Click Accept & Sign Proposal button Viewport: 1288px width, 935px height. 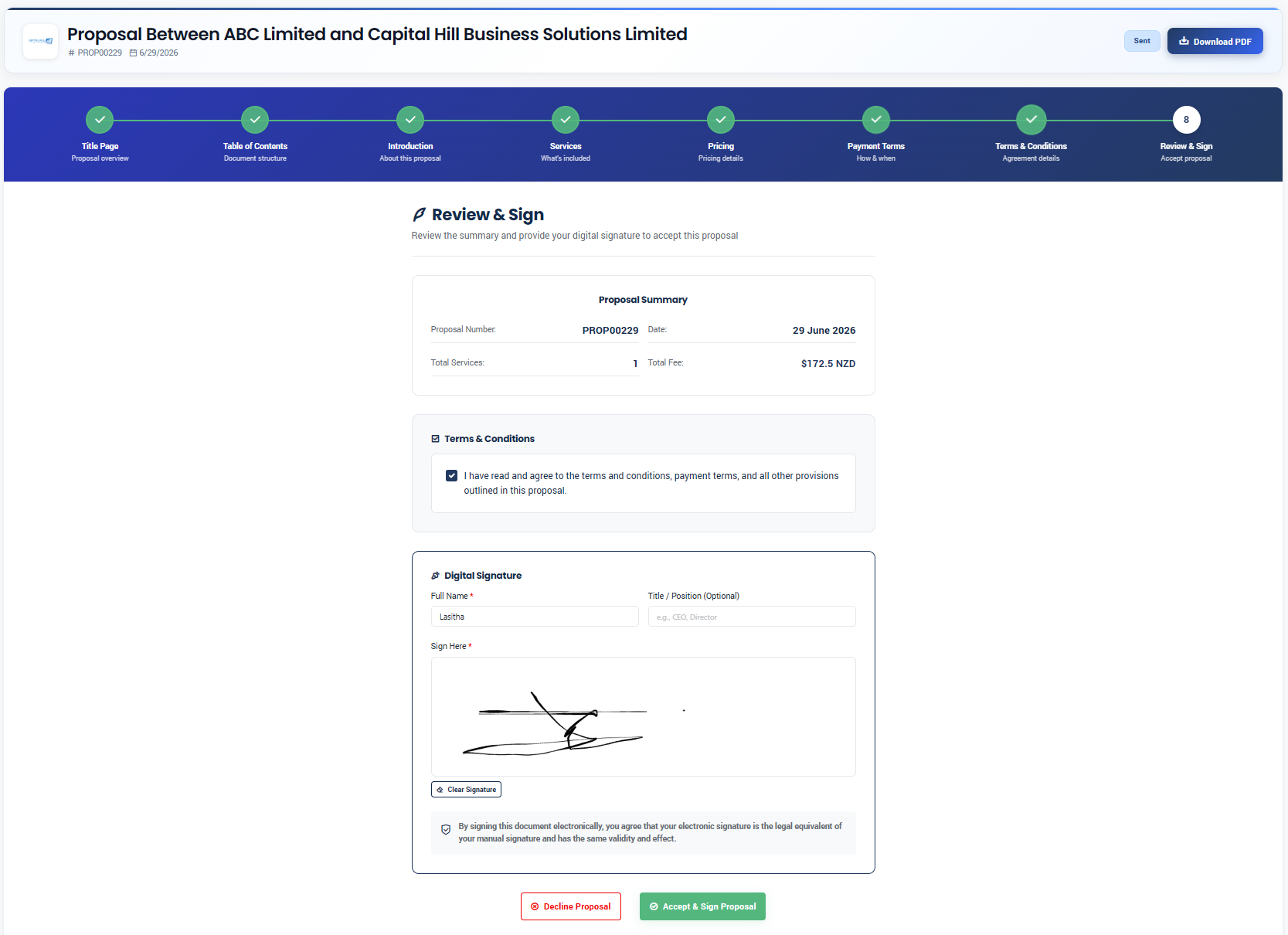point(702,906)
